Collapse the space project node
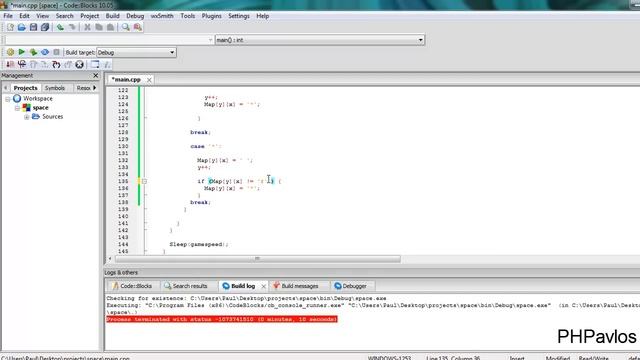 (x=17, y=108)
